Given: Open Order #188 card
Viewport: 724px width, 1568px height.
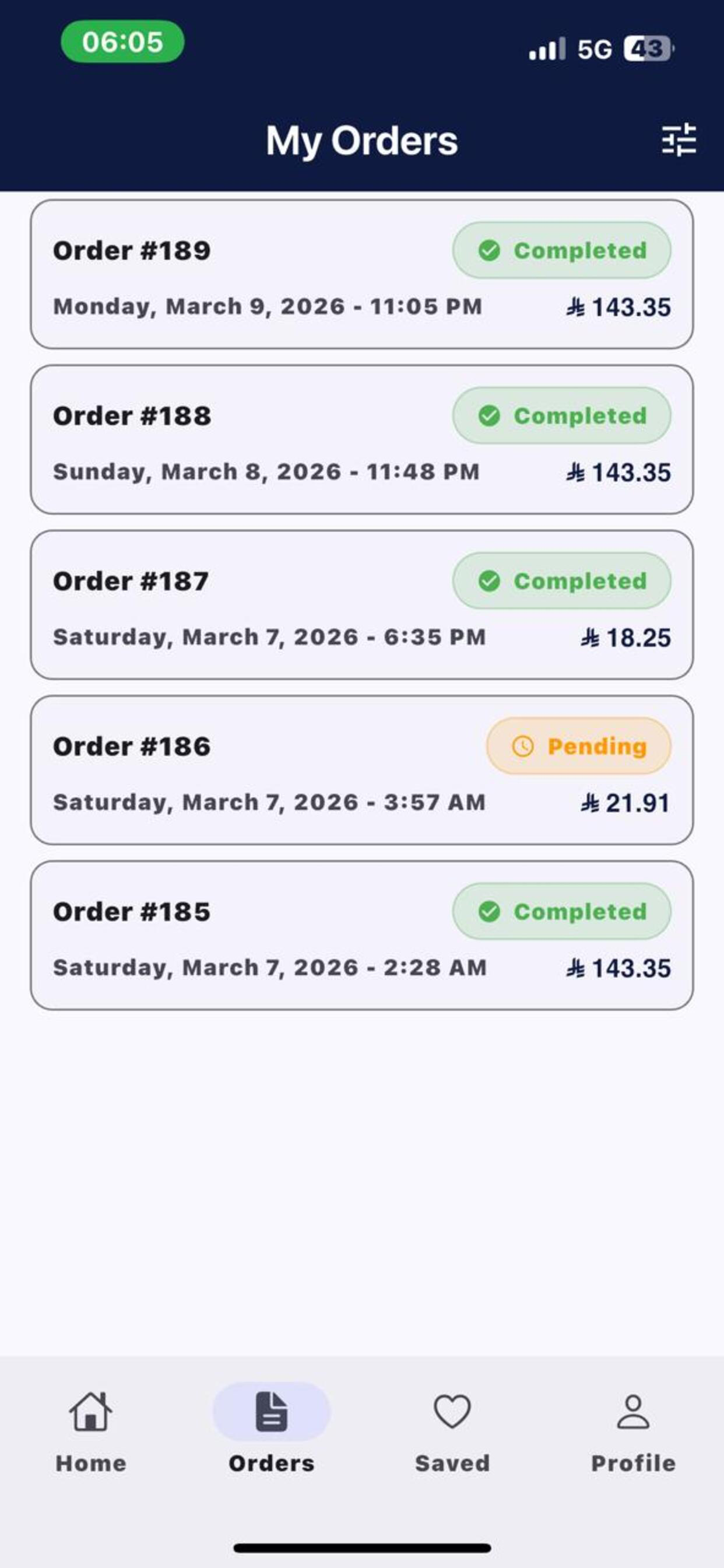Looking at the screenshot, I should (362, 439).
